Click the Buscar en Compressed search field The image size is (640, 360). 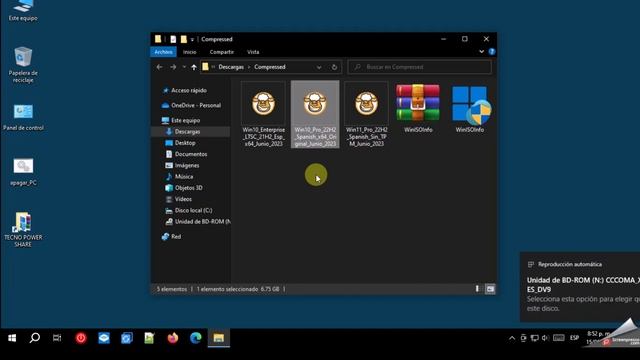420,67
